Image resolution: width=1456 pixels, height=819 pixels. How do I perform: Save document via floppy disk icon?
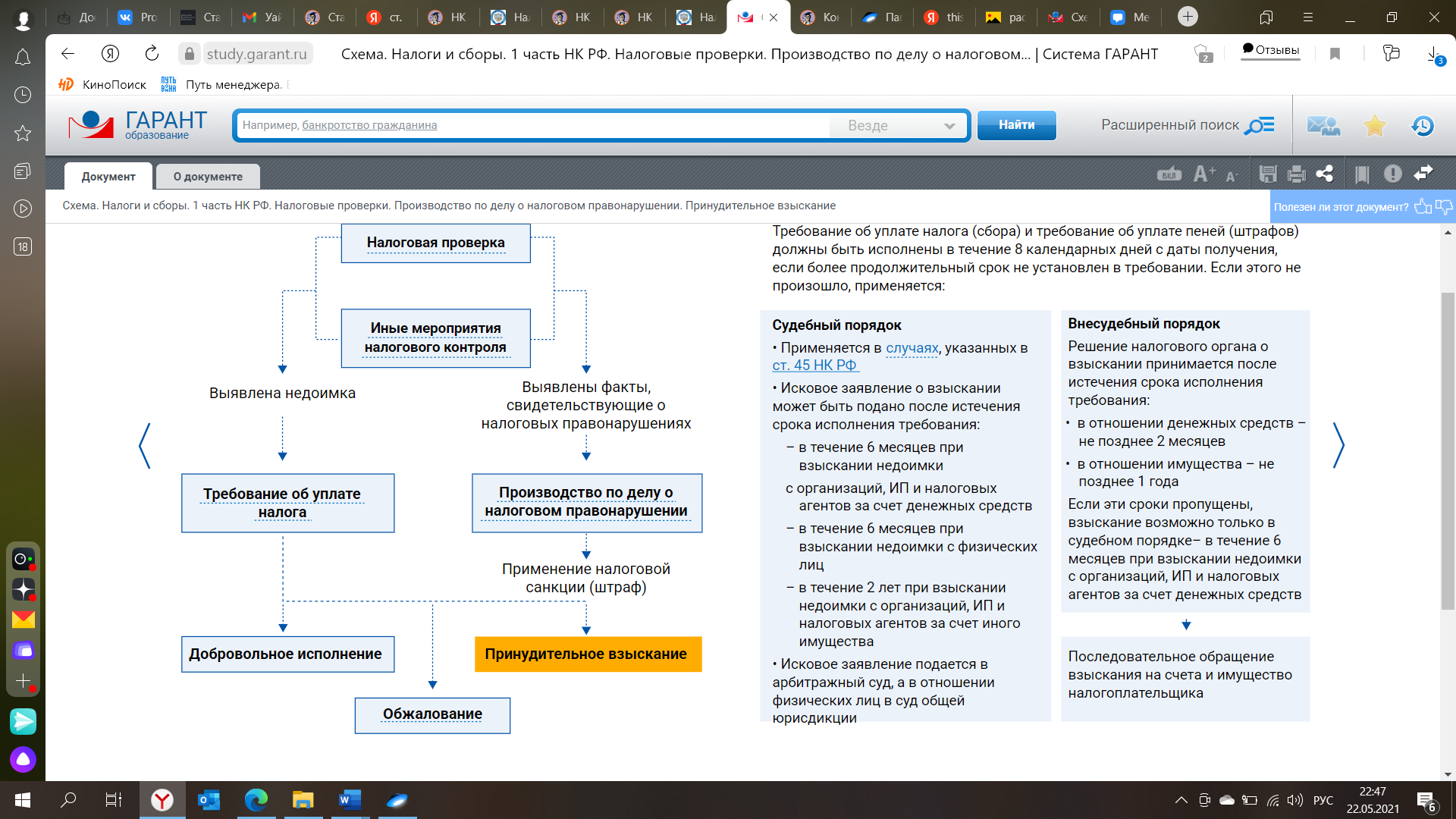coord(1268,174)
